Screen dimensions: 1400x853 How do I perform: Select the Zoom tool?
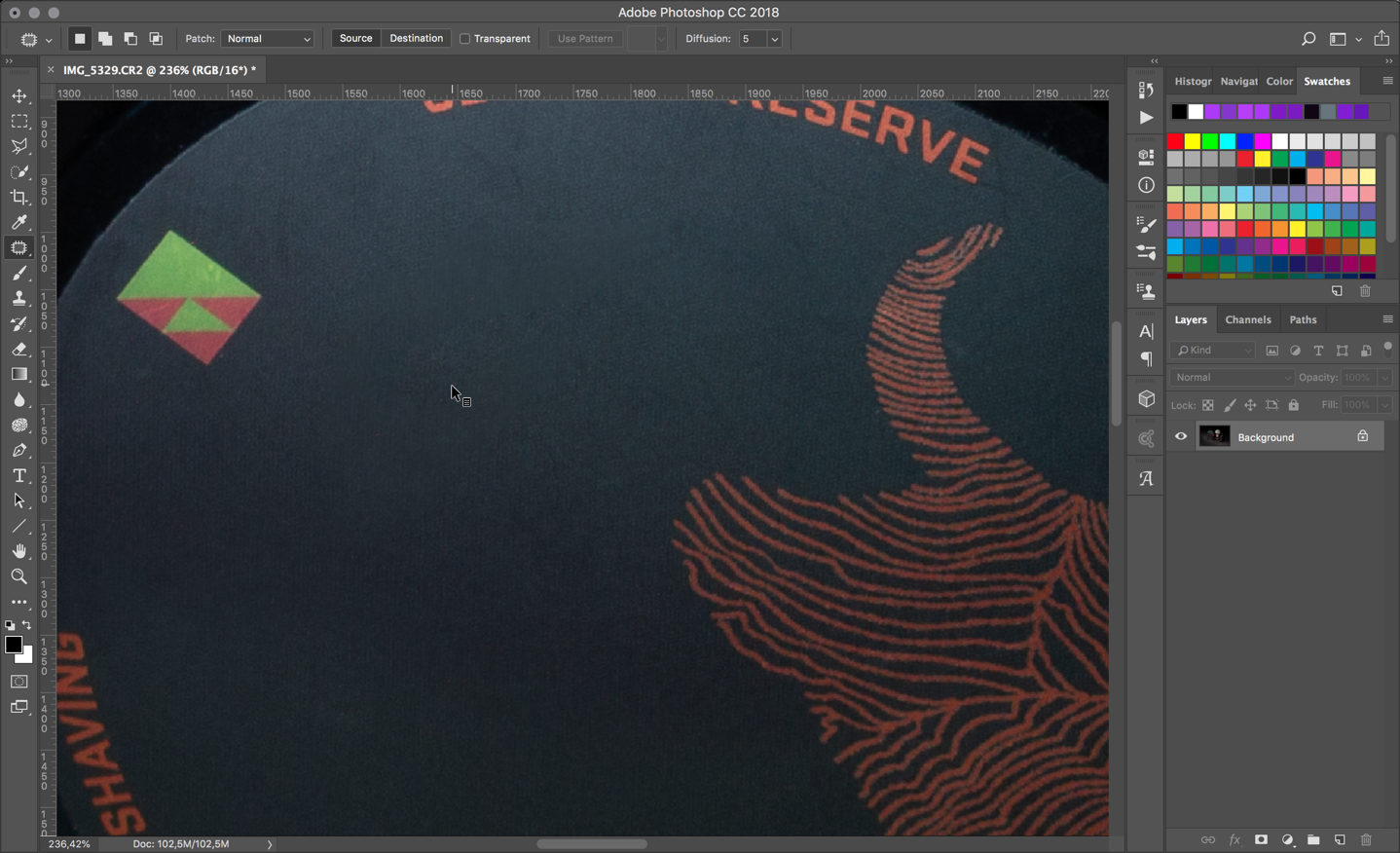tap(19, 577)
